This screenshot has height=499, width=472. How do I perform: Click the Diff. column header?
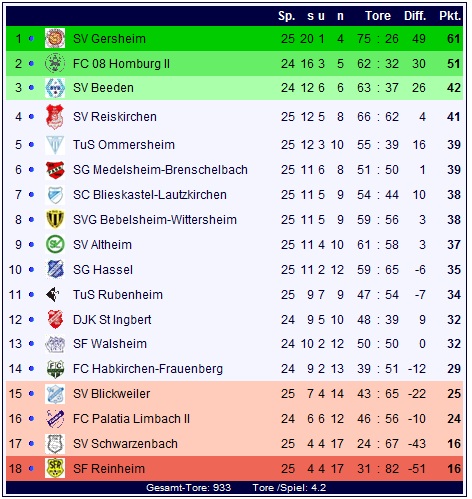coord(415,16)
